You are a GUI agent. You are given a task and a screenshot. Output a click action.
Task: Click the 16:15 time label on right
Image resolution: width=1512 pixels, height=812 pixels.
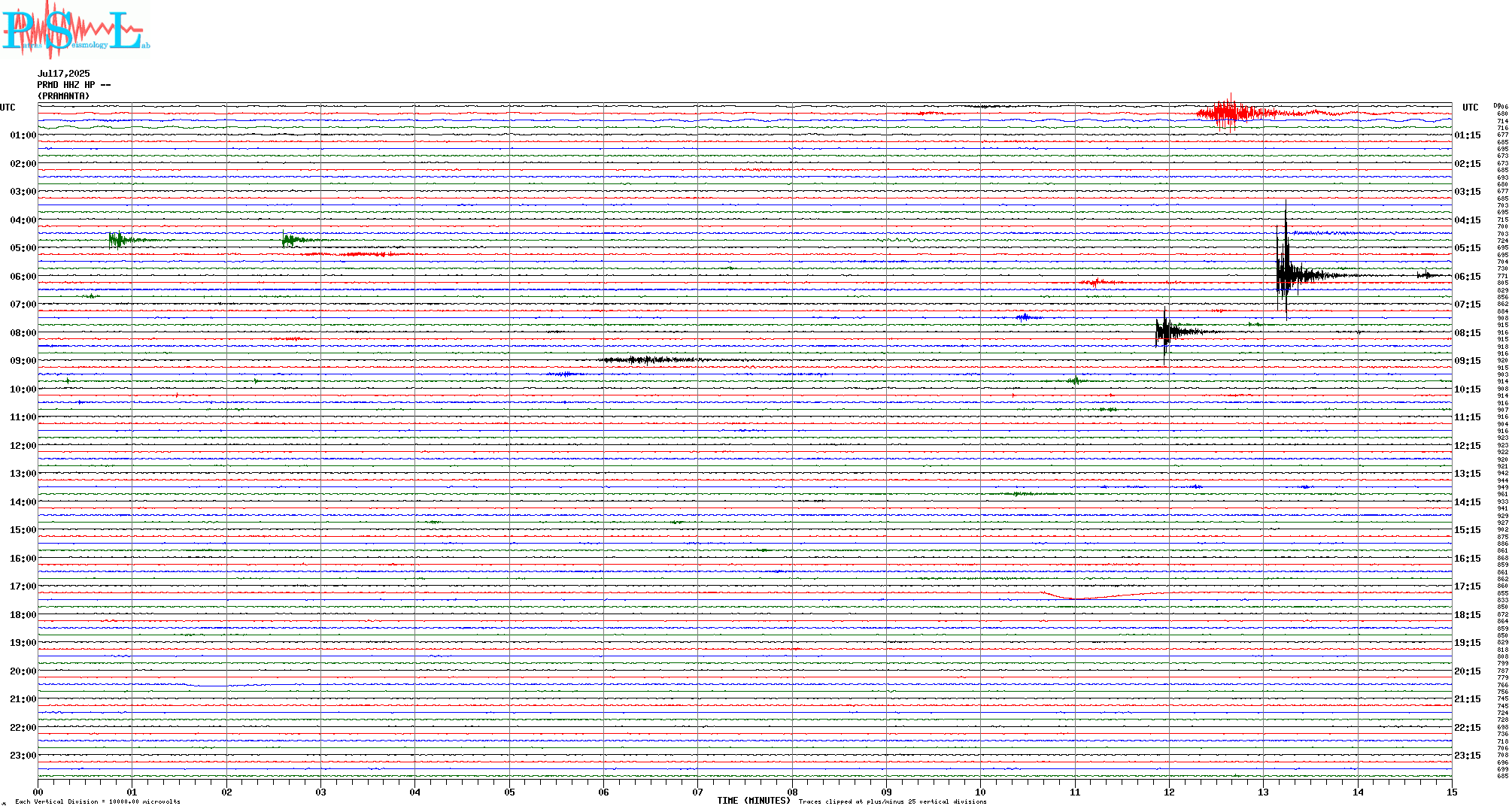tap(1468, 559)
